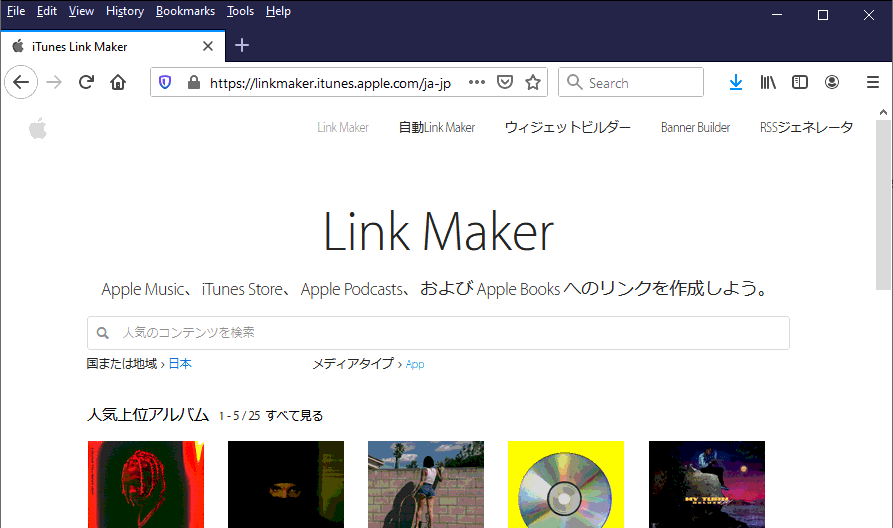Open the Help menu
This screenshot has height=528, width=893.
click(278, 11)
